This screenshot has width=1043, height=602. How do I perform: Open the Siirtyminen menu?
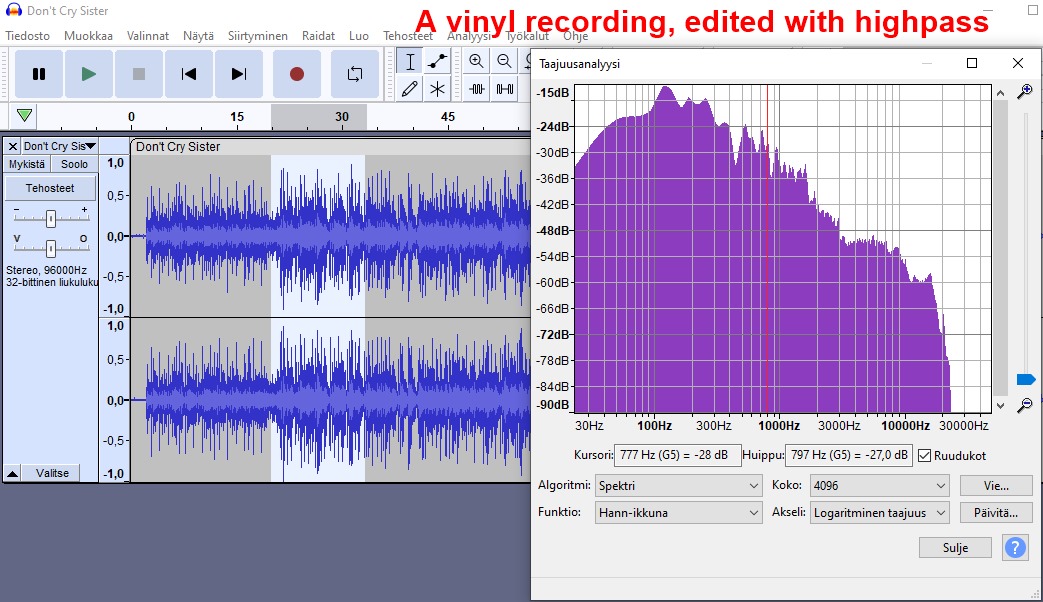(x=257, y=36)
